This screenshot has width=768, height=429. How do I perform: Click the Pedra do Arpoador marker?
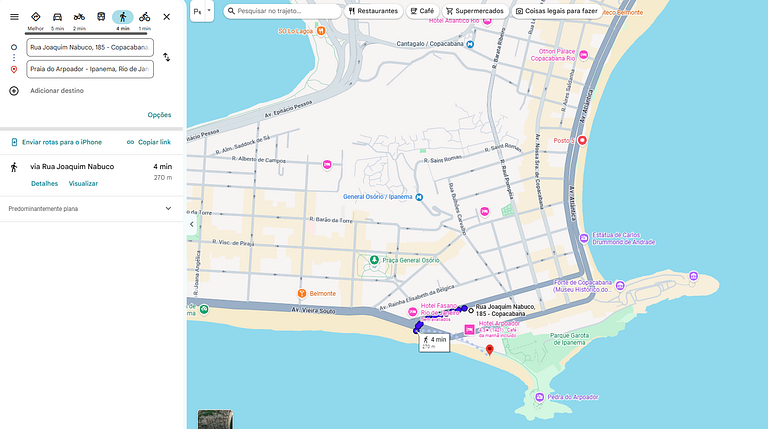(x=540, y=397)
